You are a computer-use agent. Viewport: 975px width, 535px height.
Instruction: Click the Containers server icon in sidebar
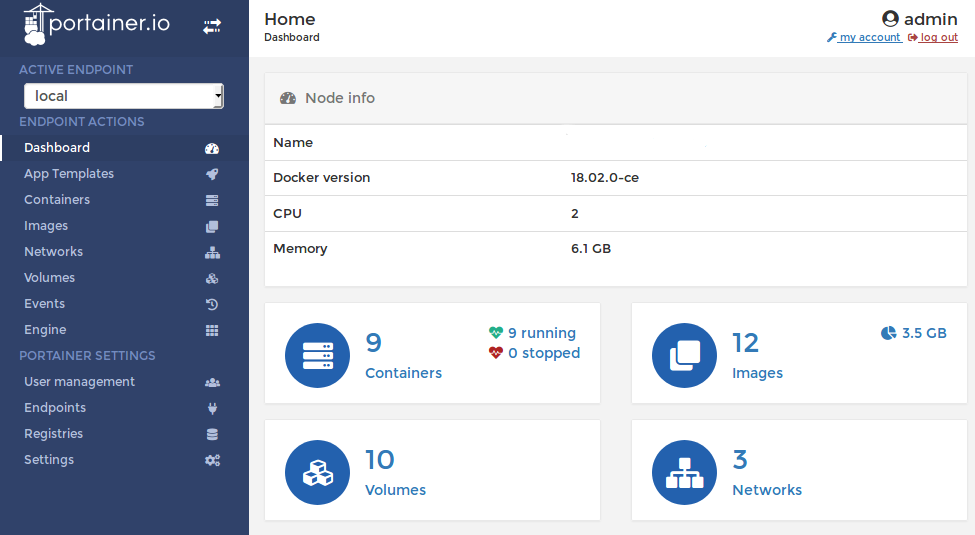point(212,200)
